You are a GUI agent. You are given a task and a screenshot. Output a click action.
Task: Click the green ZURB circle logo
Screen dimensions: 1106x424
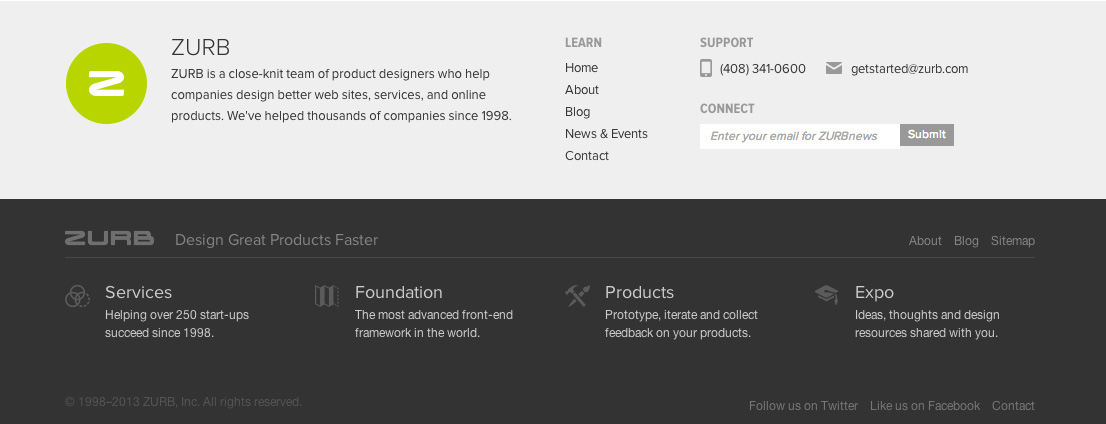107,83
